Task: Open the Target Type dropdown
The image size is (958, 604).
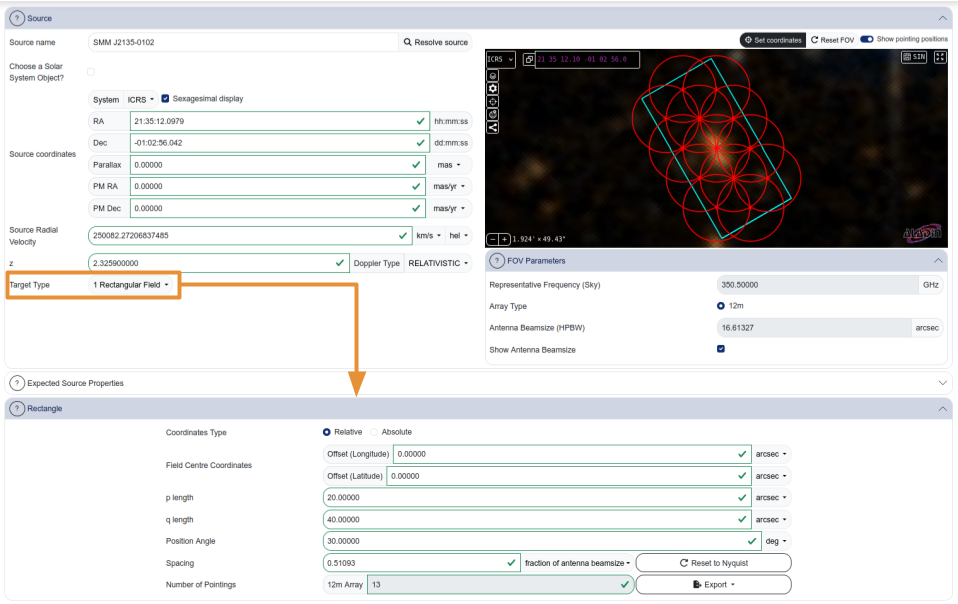Action: [x=130, y=285]
